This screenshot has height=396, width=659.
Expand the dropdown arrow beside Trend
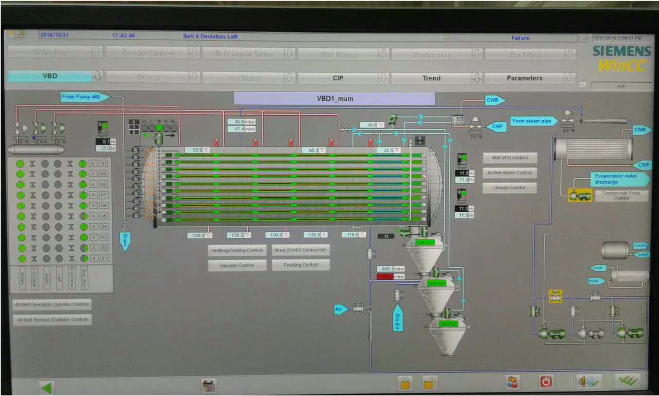click(477, 78)
